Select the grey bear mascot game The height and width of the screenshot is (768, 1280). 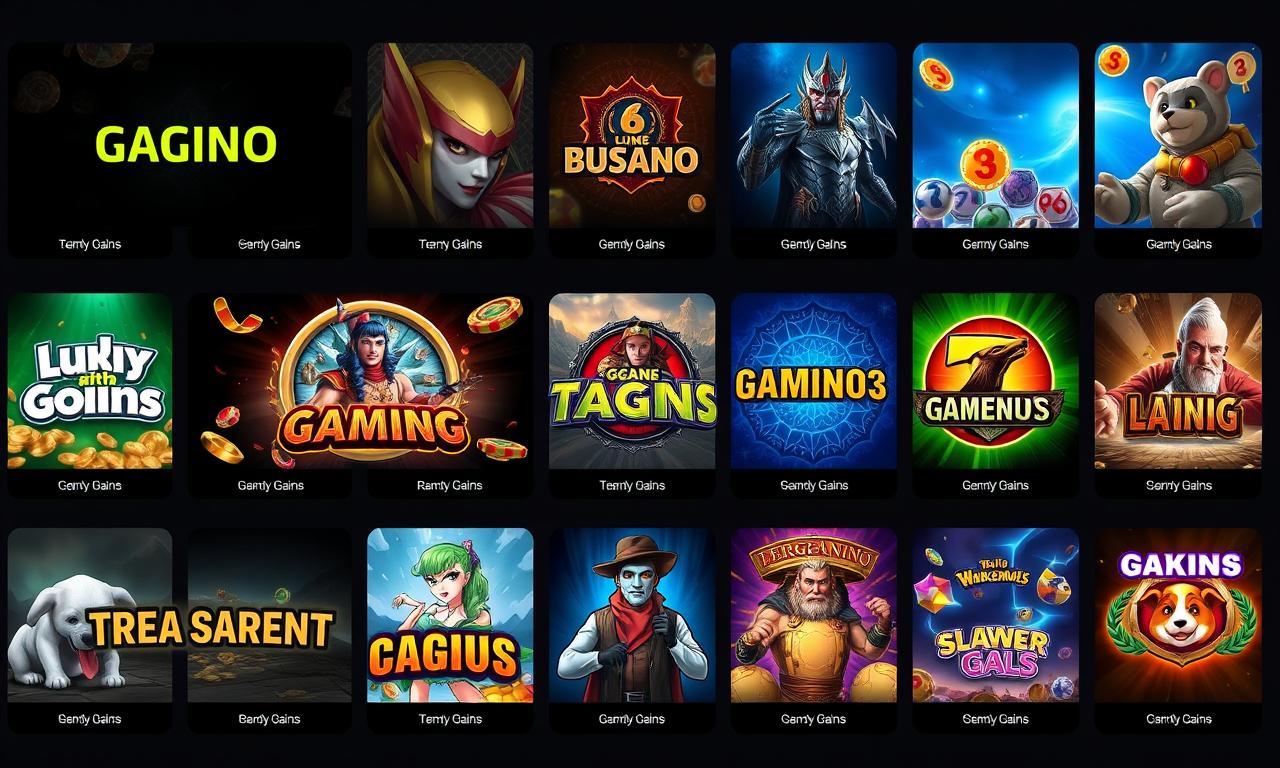tap(1178, 136)
